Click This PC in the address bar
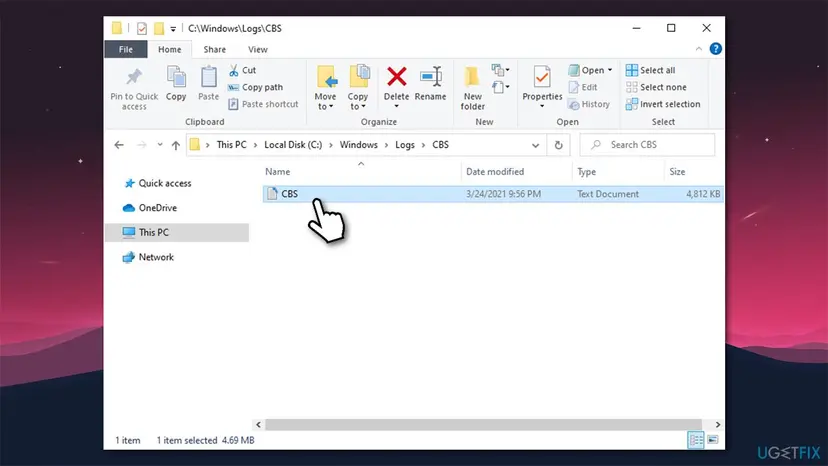Image resolution: width=828 pixels, height=466 pixels. (x=231, y=145)
